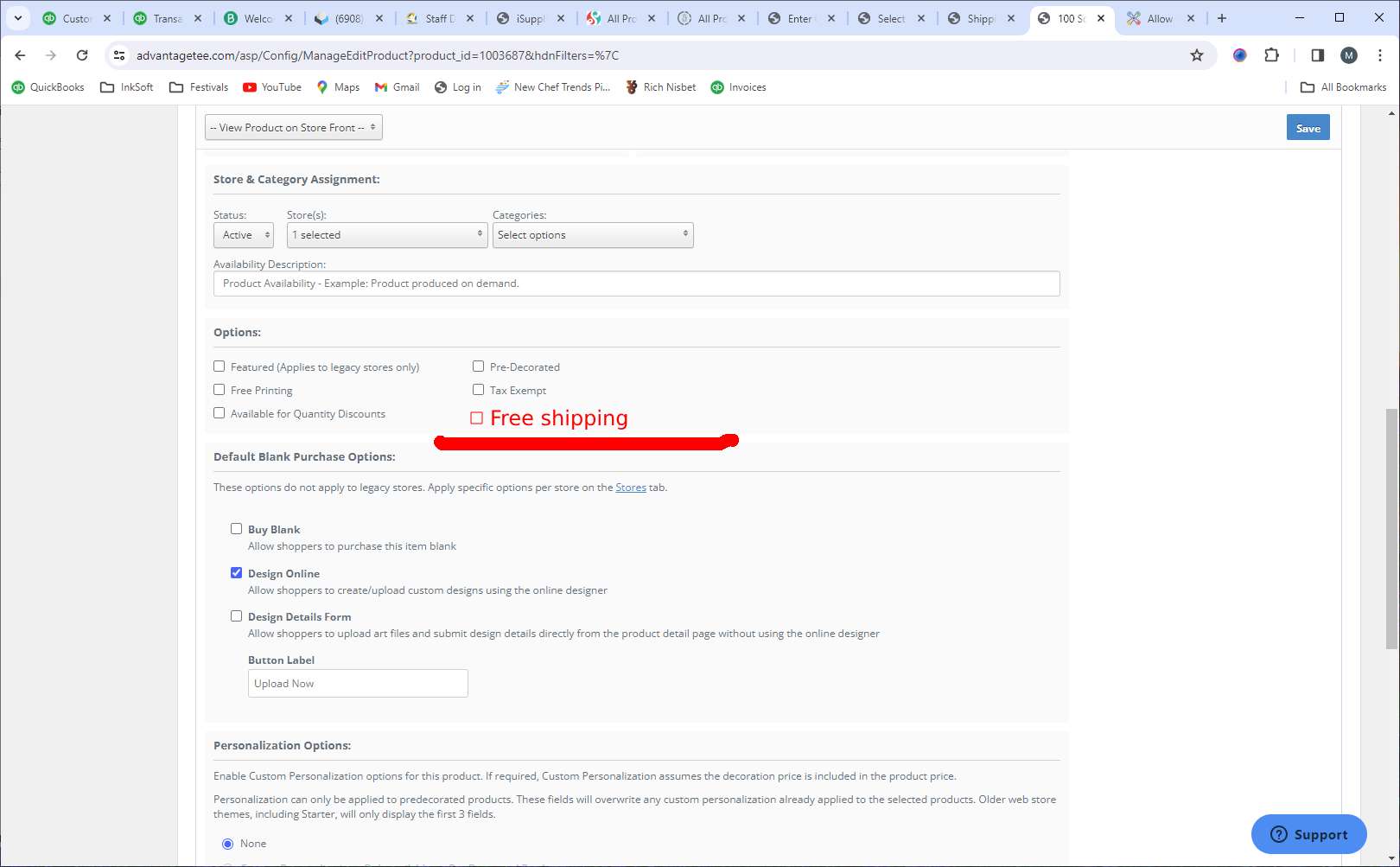Enable Buy Blank purchase option
Image resolution: width=1400 pixels, height=867 pixels.
[236, 529]
